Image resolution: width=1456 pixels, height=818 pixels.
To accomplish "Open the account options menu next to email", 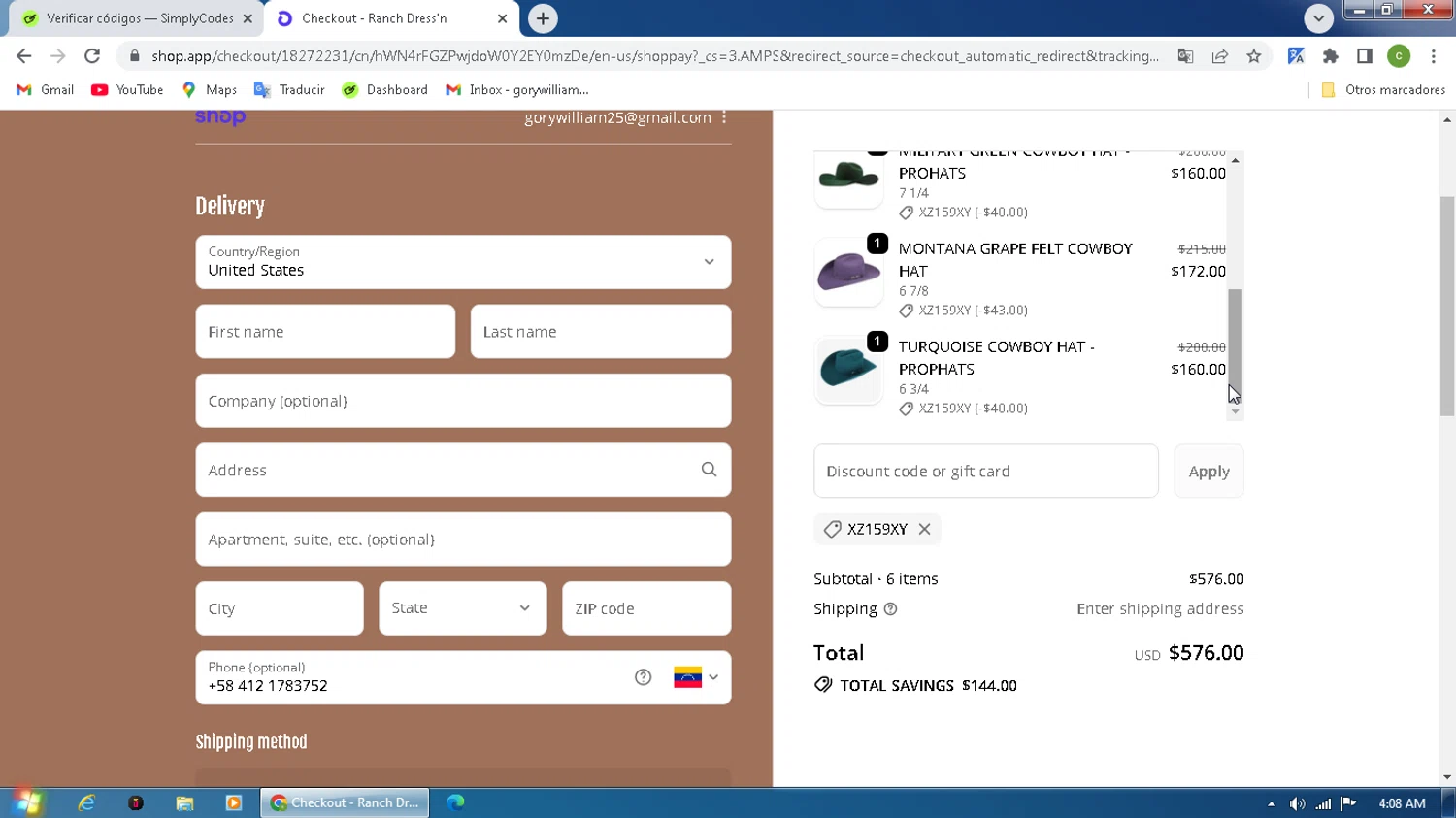I will 724,117.
